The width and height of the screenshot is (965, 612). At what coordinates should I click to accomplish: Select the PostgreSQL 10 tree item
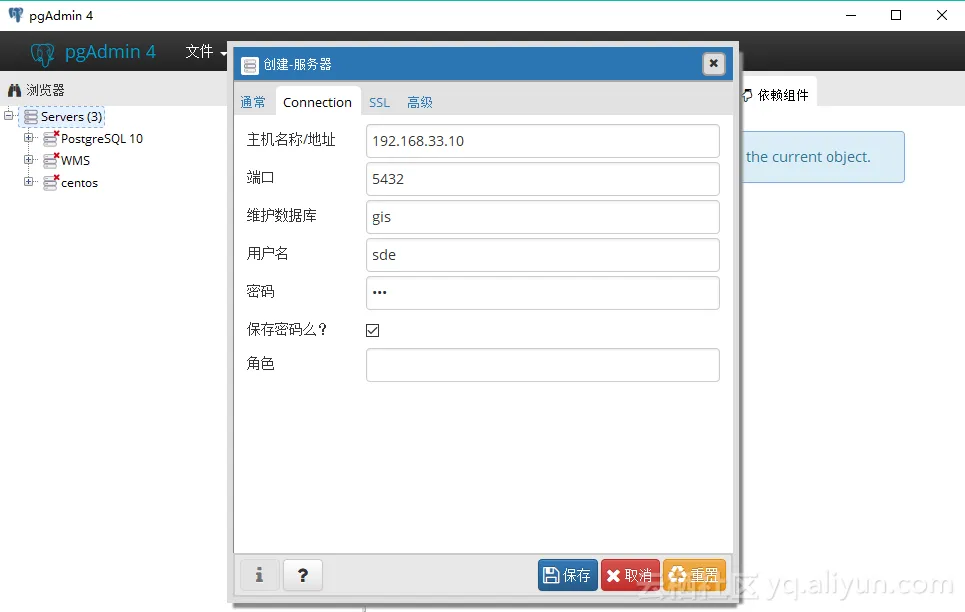(x=102, y=139)
